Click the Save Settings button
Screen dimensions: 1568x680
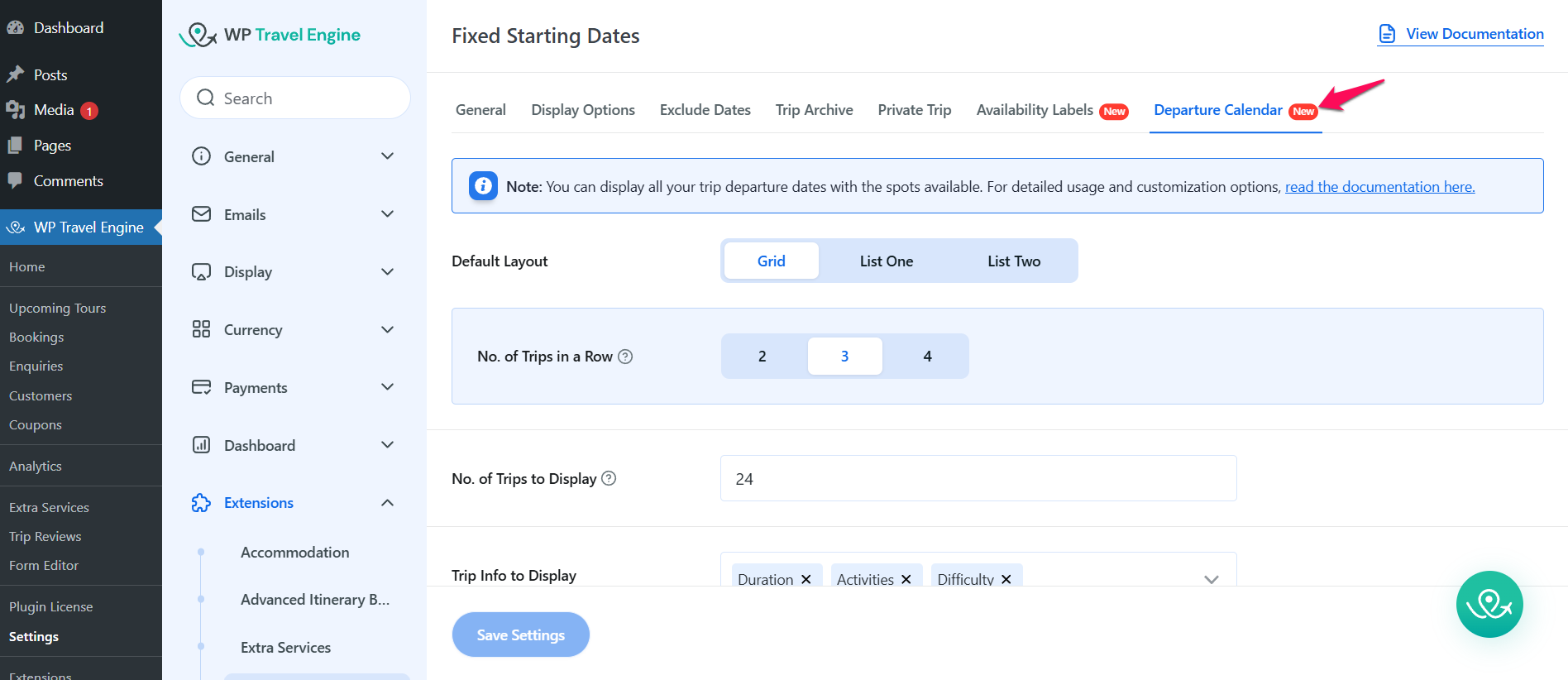(520, 635)
